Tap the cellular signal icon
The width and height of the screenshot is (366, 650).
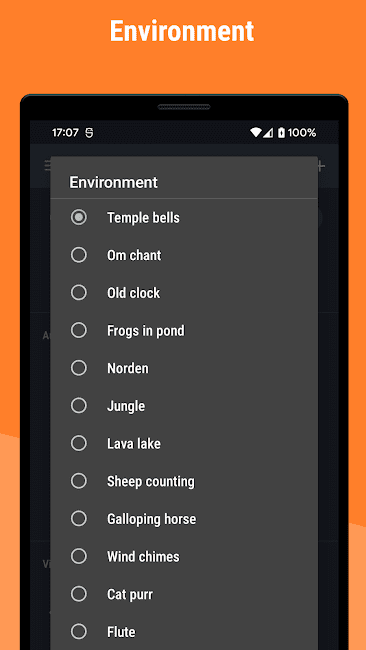pos(268,133)
